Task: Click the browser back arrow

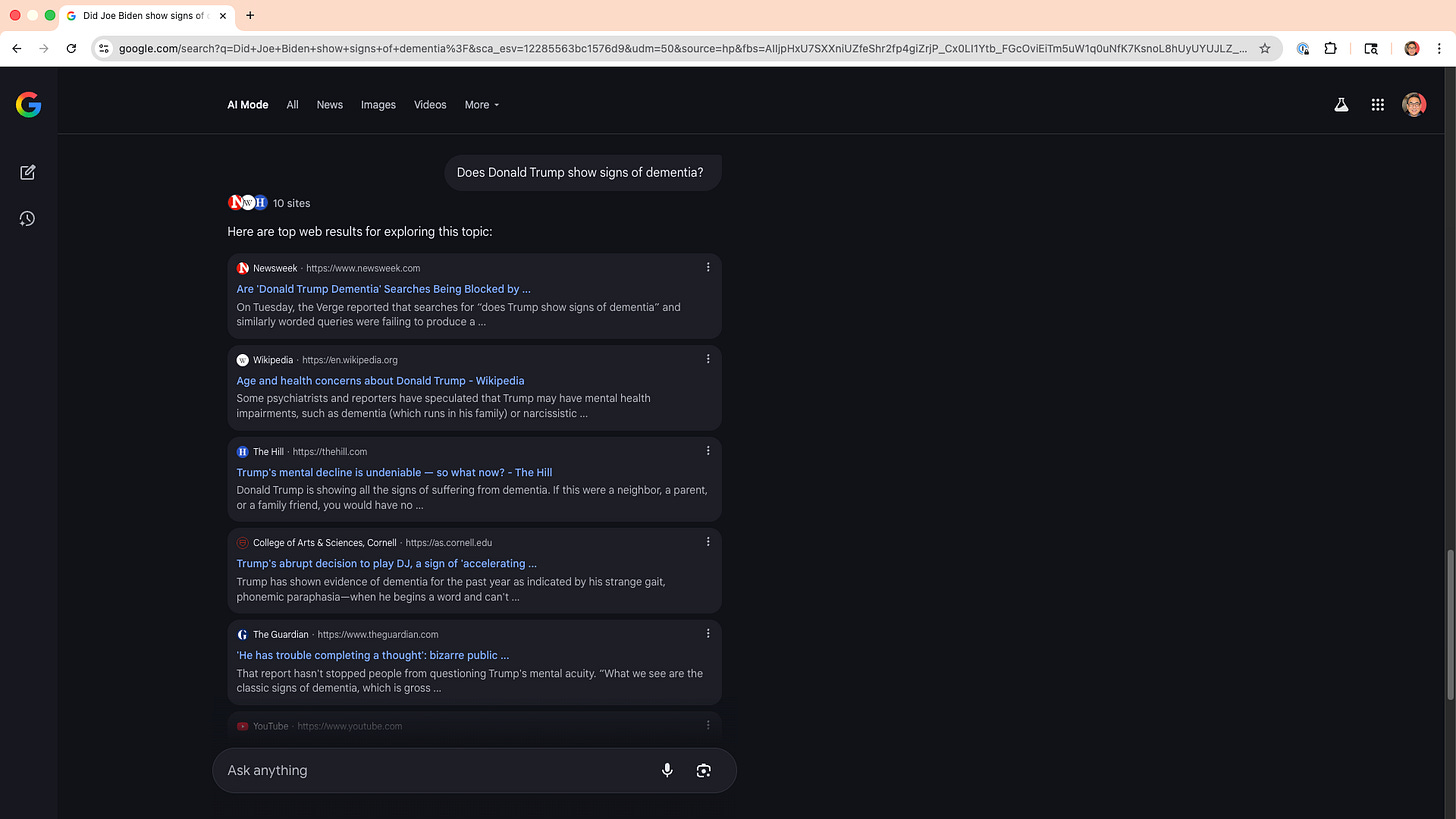Action: pos(17,48)
